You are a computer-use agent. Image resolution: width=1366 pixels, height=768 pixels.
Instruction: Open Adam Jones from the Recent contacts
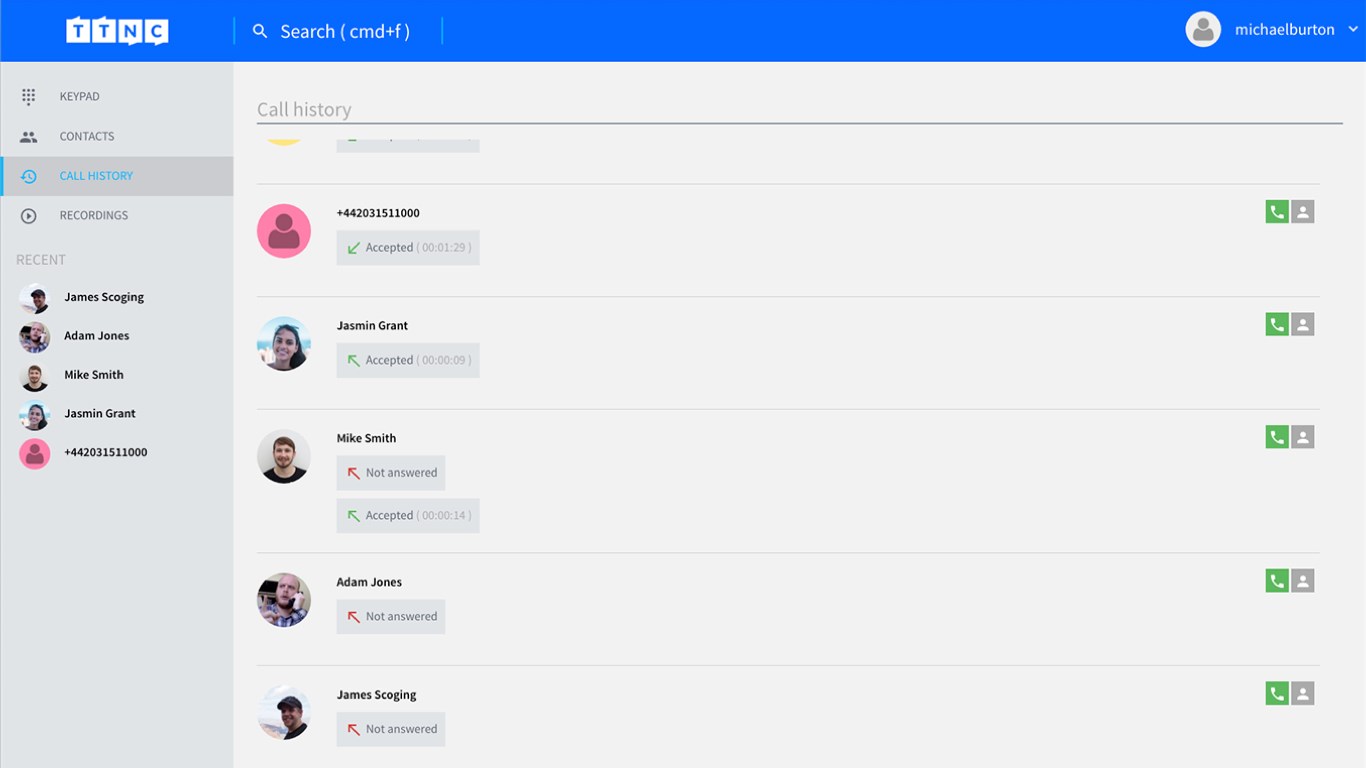click(96, 336)
